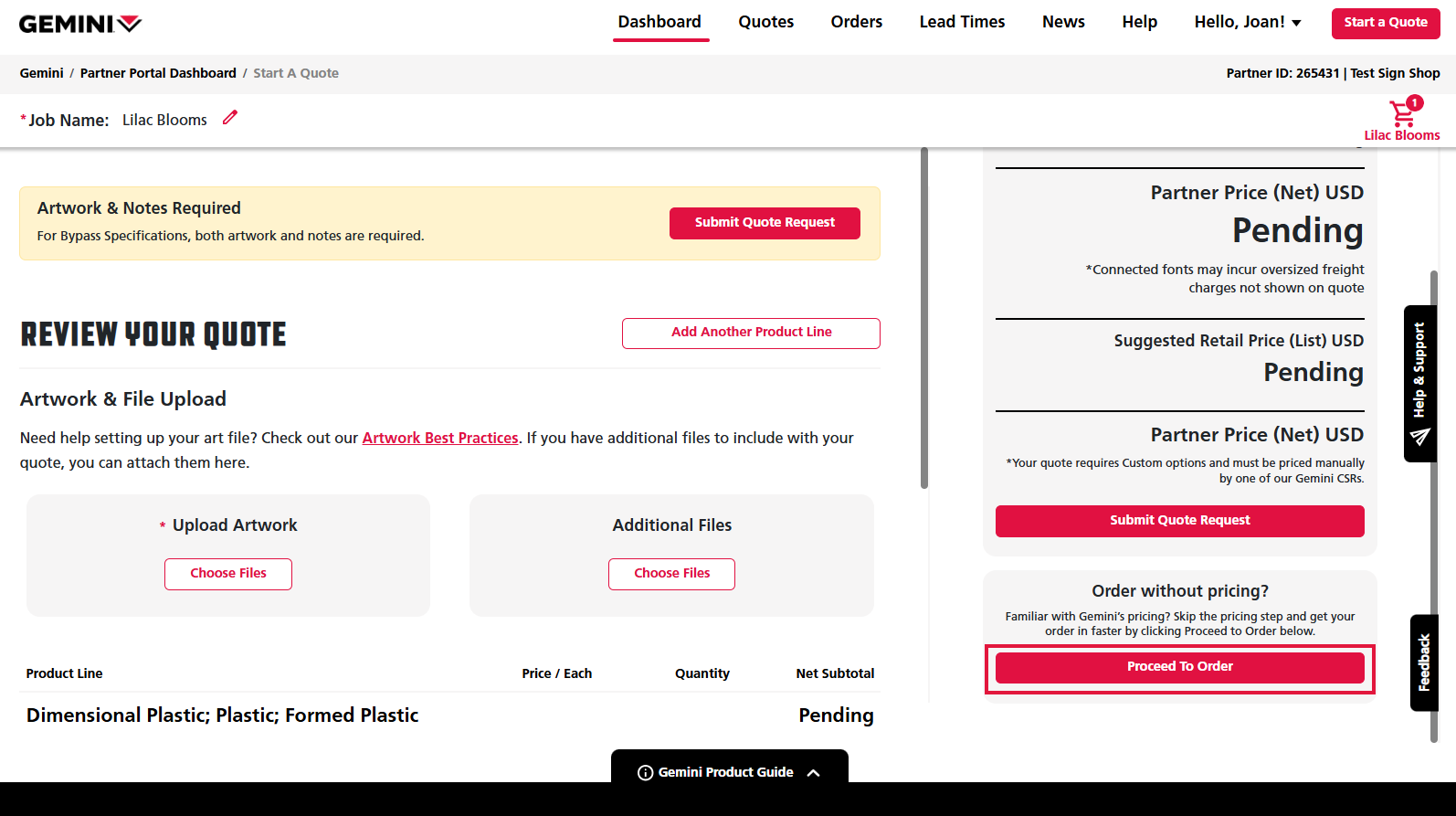This screenshot has height=816, width=1456.
Task: Click Partner Portal Dashboard breadcrumb
Action: tap(158, 73)
